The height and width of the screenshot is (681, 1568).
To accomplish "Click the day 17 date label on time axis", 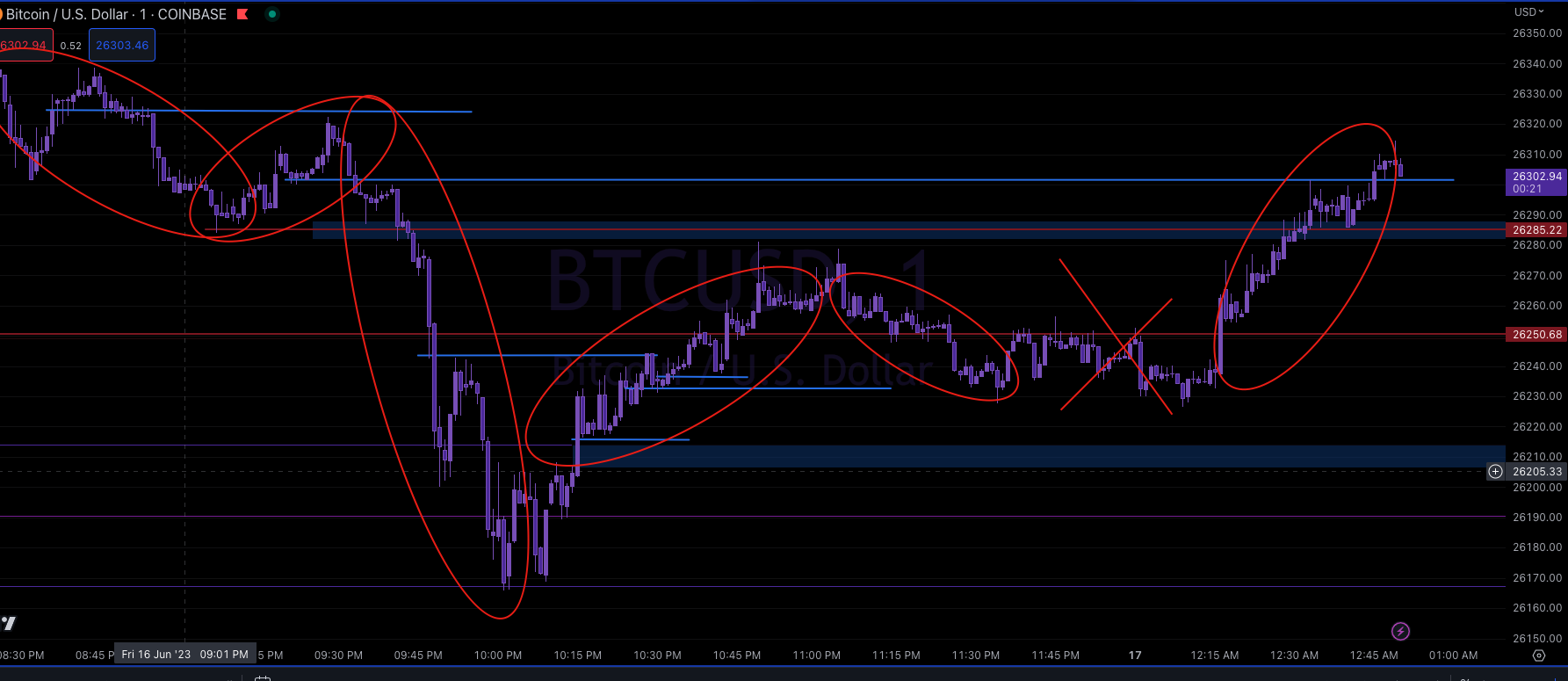I will tap(1135, 656).
